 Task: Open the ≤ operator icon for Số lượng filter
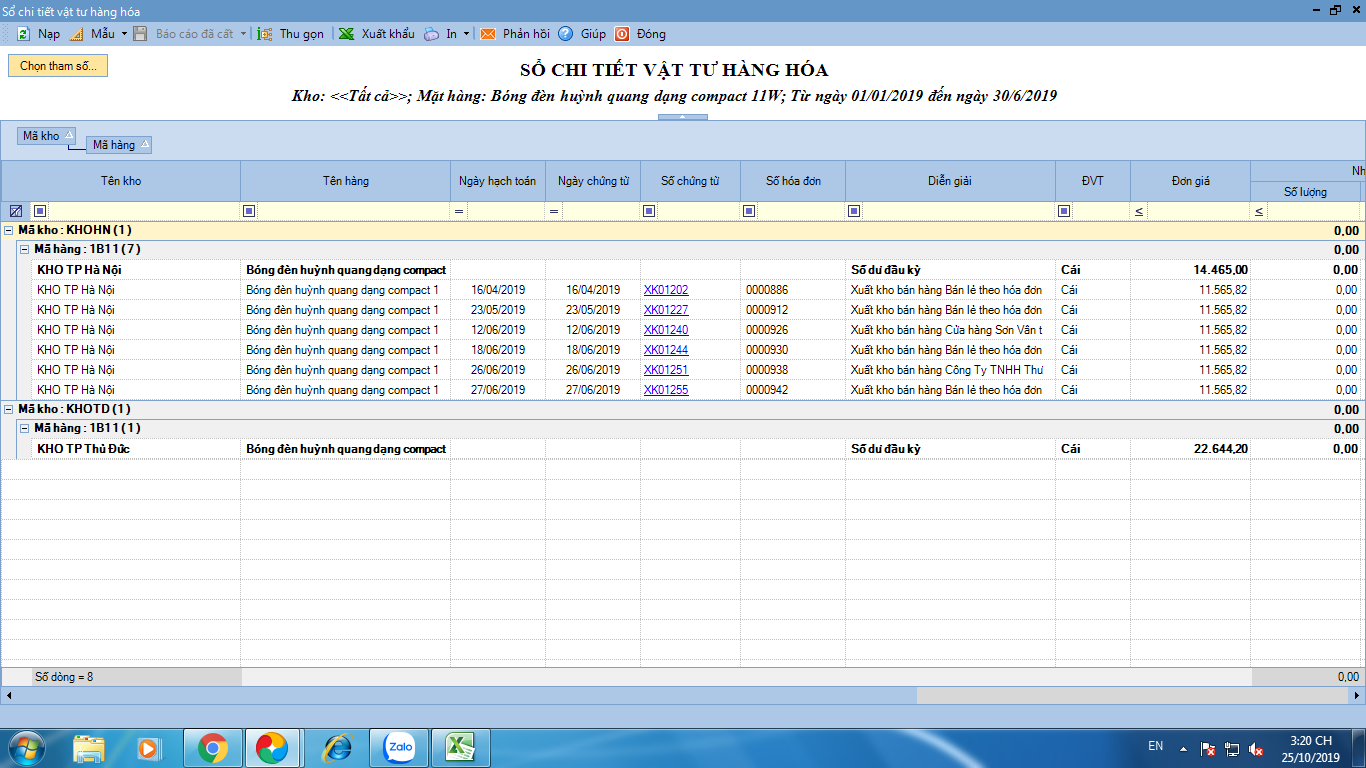click(x=1259, y=211)
